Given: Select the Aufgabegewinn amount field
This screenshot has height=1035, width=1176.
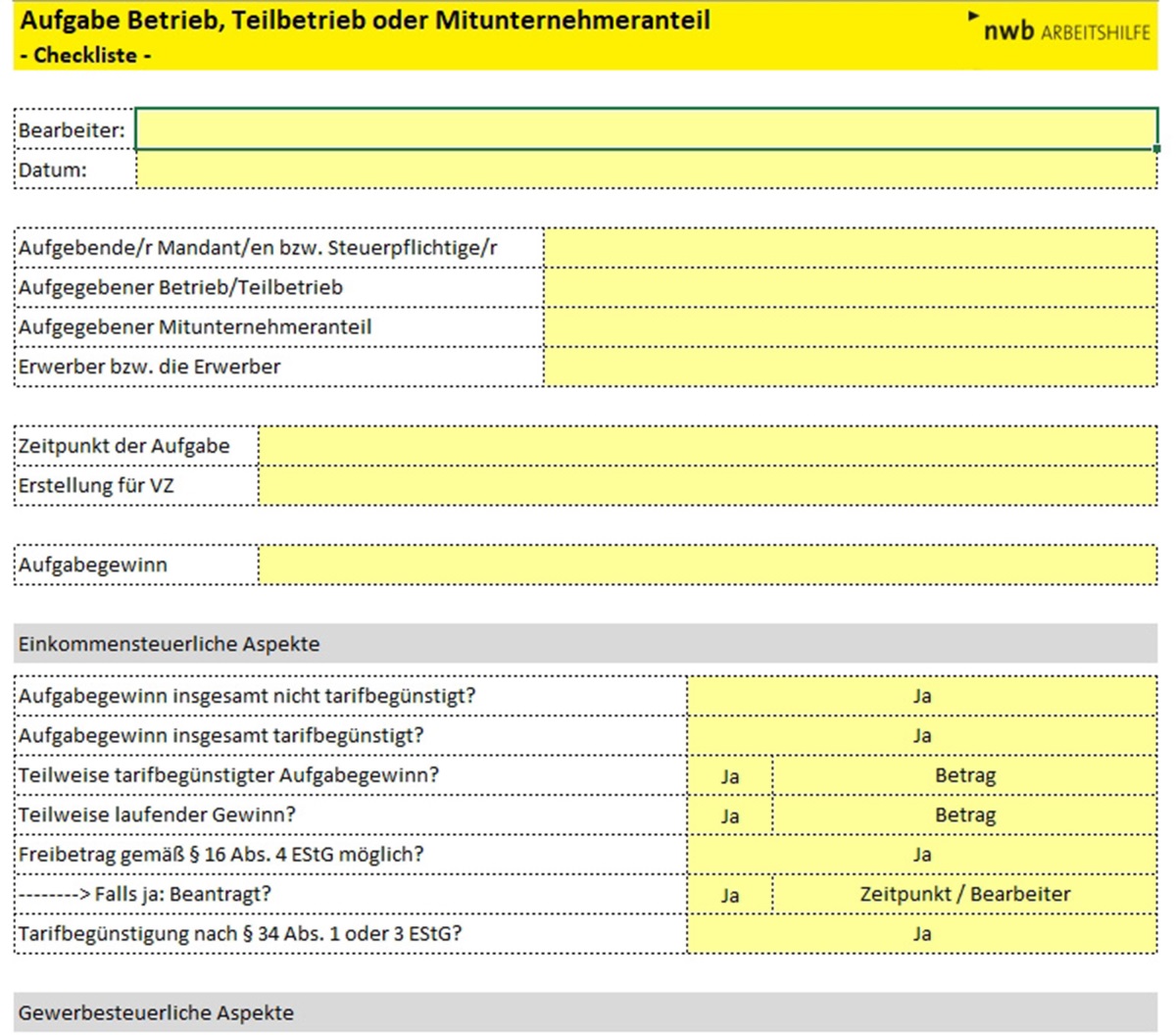Looking at the screenshot, I should [707, 565].
